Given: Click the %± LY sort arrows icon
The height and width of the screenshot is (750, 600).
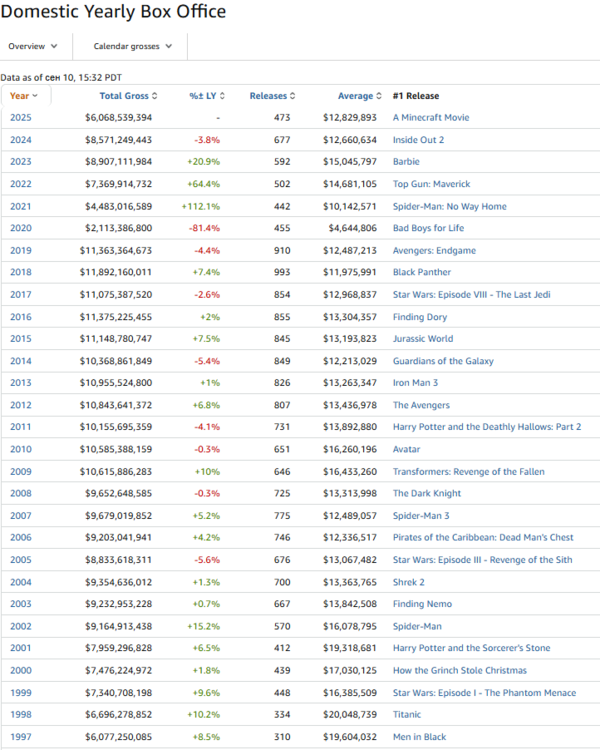Looking at the screenshot, I should pyautogui.click(x=221, y=96).
